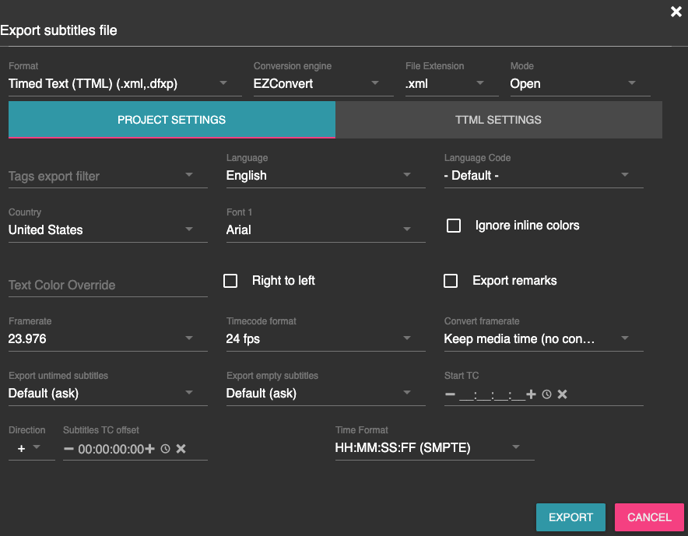The height and width of the screenshot is (536, 688).
Task: Open the Format dropdown showing Timed Text (TTML)
Action: coord(125,84)
